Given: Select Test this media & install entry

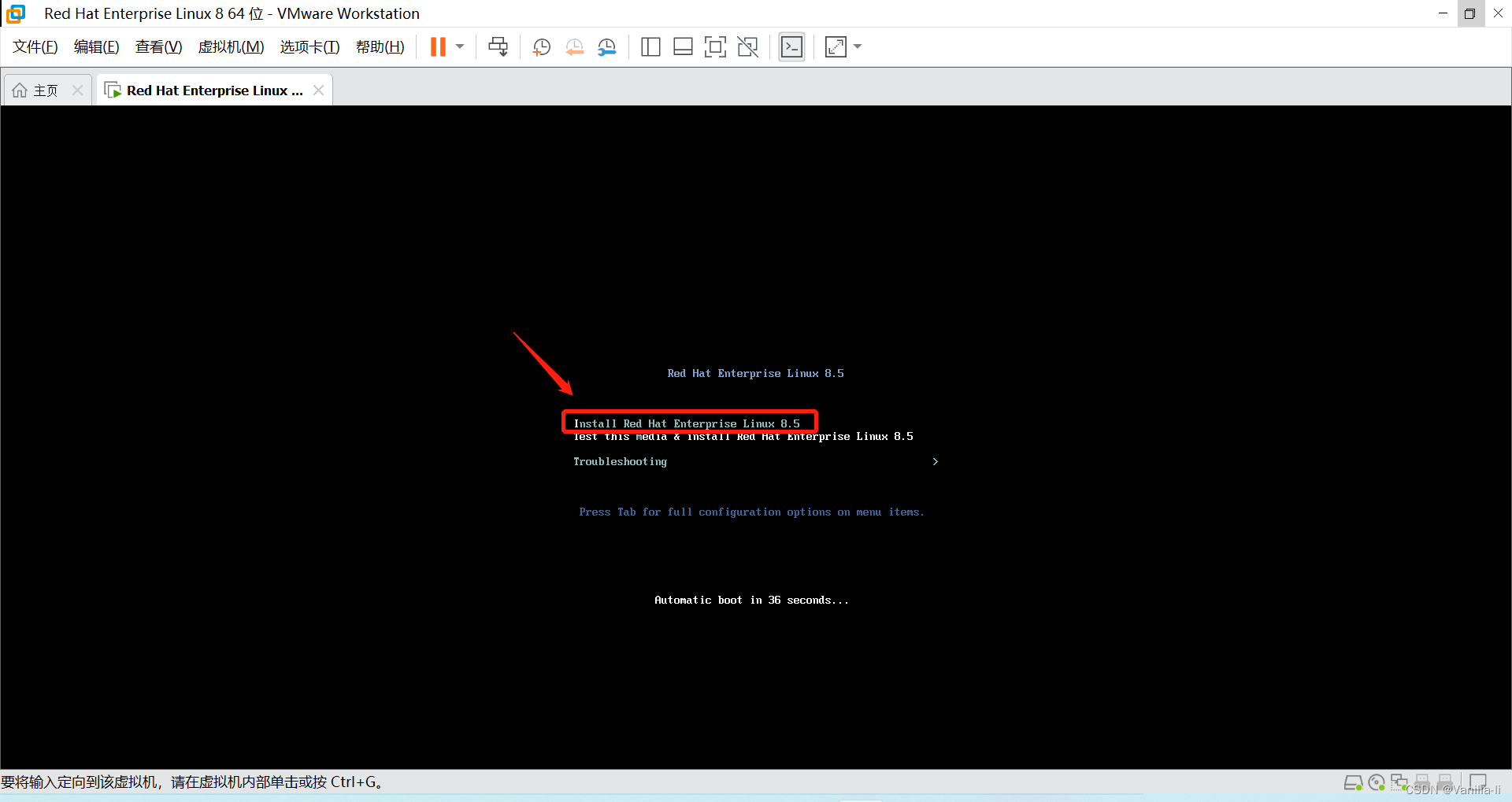Looking at the screenshot, I should pos(743,437).
